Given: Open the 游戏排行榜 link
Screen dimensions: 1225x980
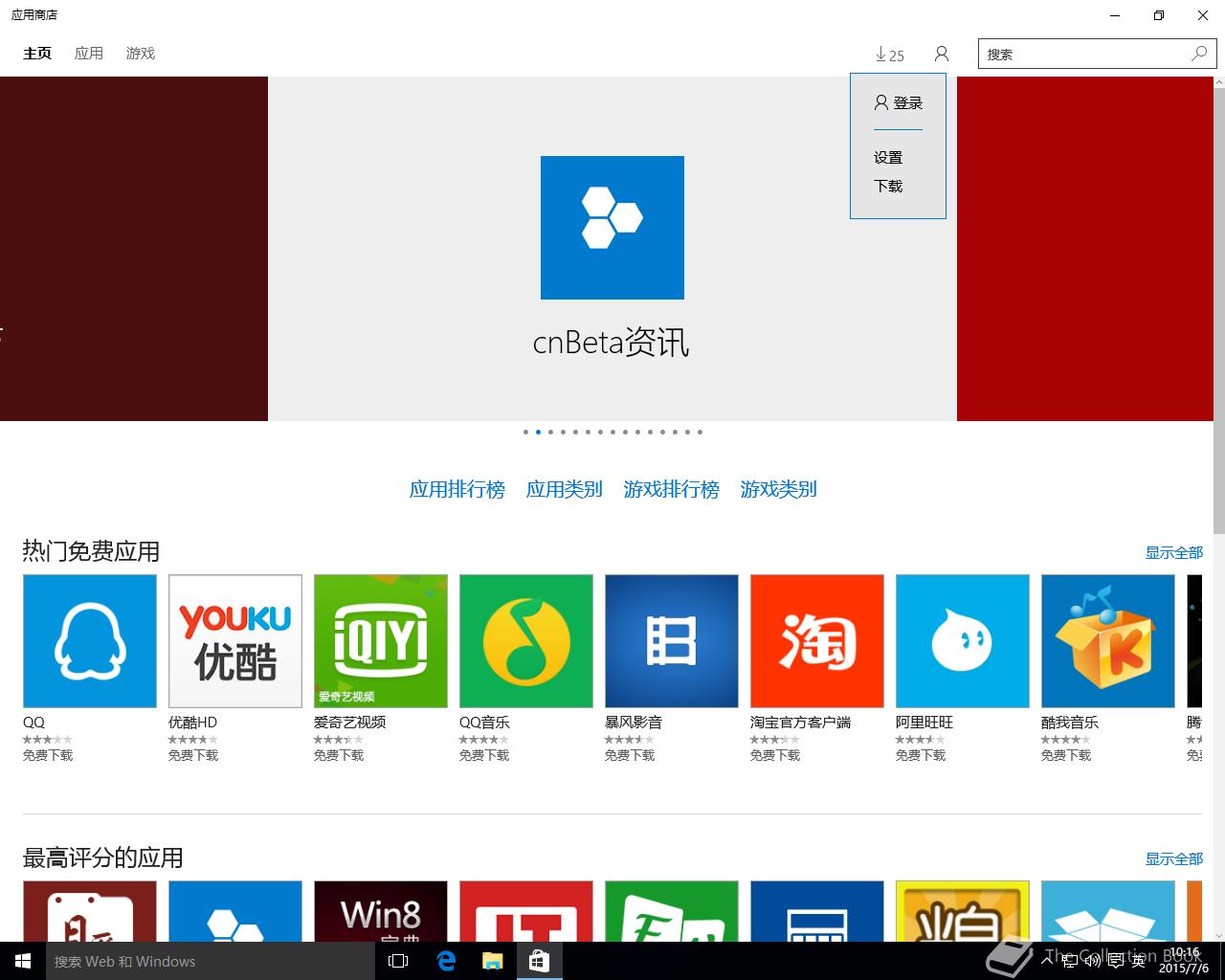Looking at the screenshot, I should click(x=672, y=489).
